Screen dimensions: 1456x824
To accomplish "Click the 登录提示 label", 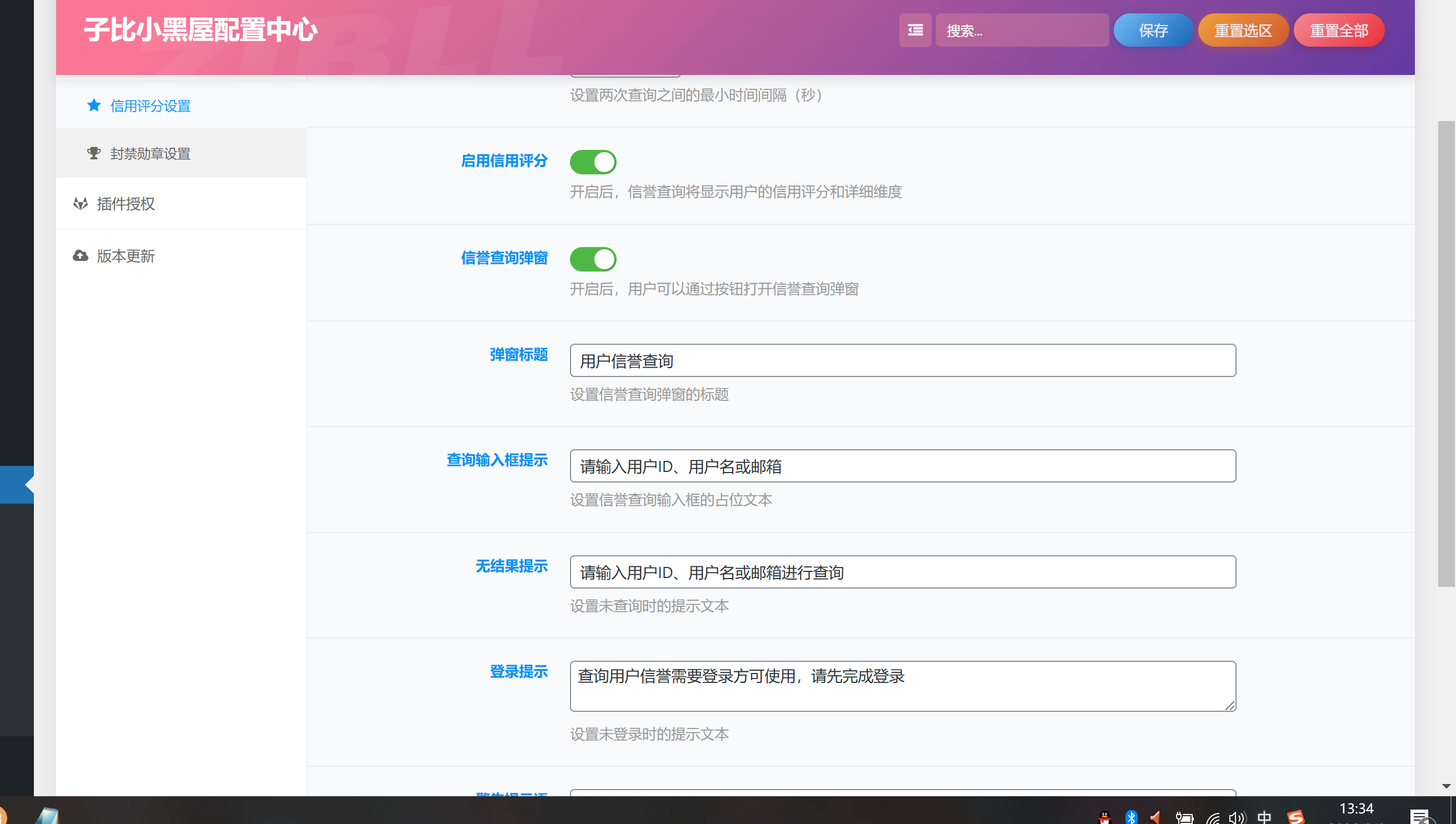I will pos(518,672).
